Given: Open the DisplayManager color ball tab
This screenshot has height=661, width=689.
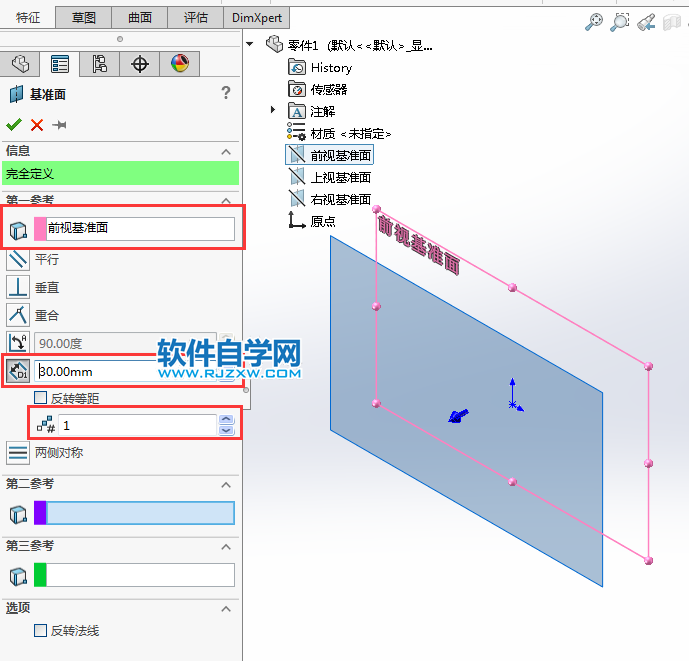Looking at the screenshot, I should click(x=180, y=64).
